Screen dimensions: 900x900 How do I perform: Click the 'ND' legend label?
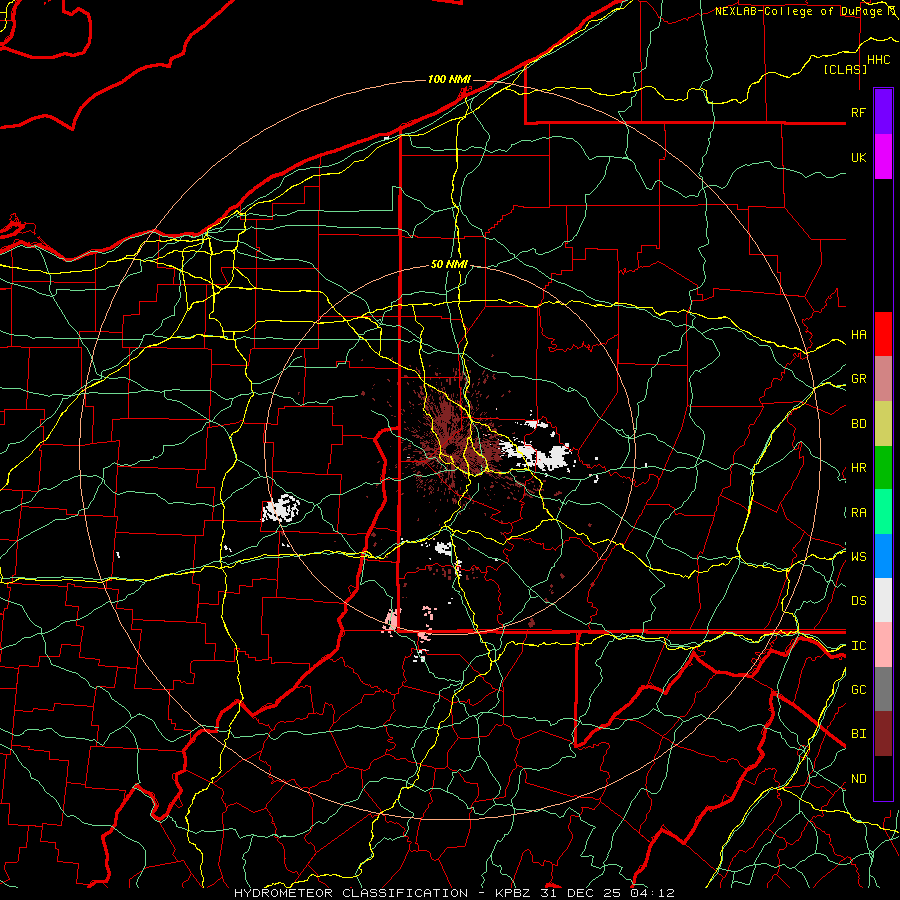(x=858, y=779)
